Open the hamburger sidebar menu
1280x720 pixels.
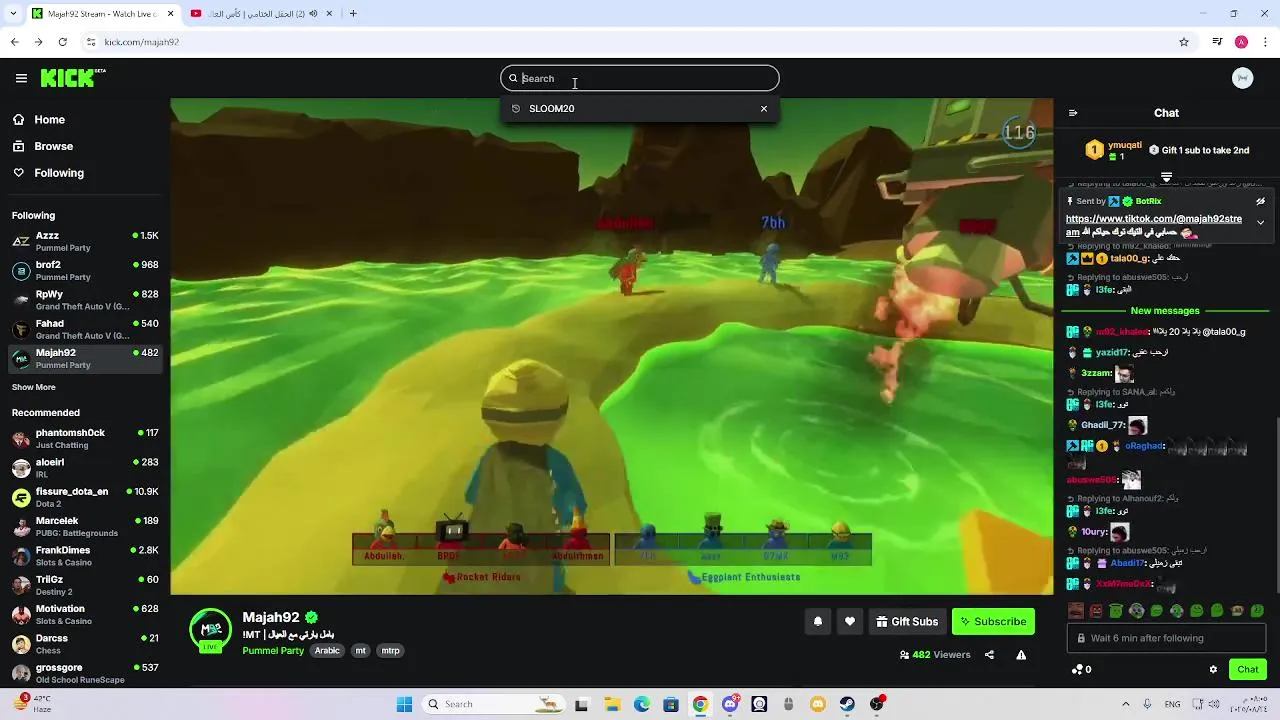tap(21, 78)
